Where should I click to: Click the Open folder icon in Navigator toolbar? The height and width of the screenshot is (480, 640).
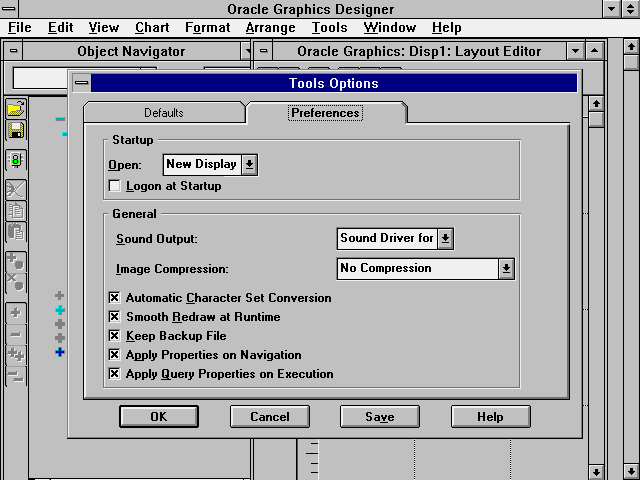point(15,109)
